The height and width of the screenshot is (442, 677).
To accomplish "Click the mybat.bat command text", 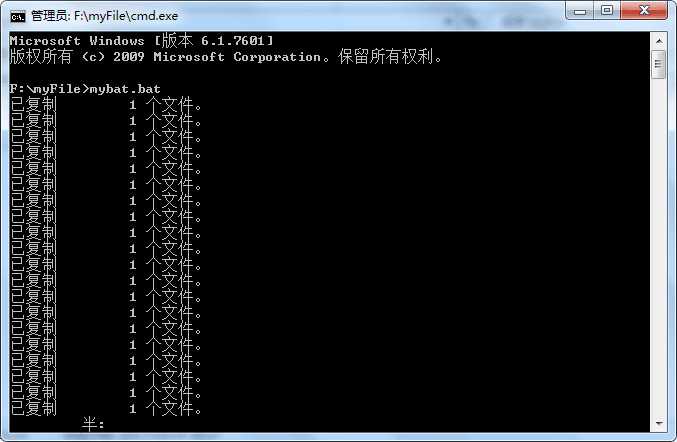I will [125, 89].
